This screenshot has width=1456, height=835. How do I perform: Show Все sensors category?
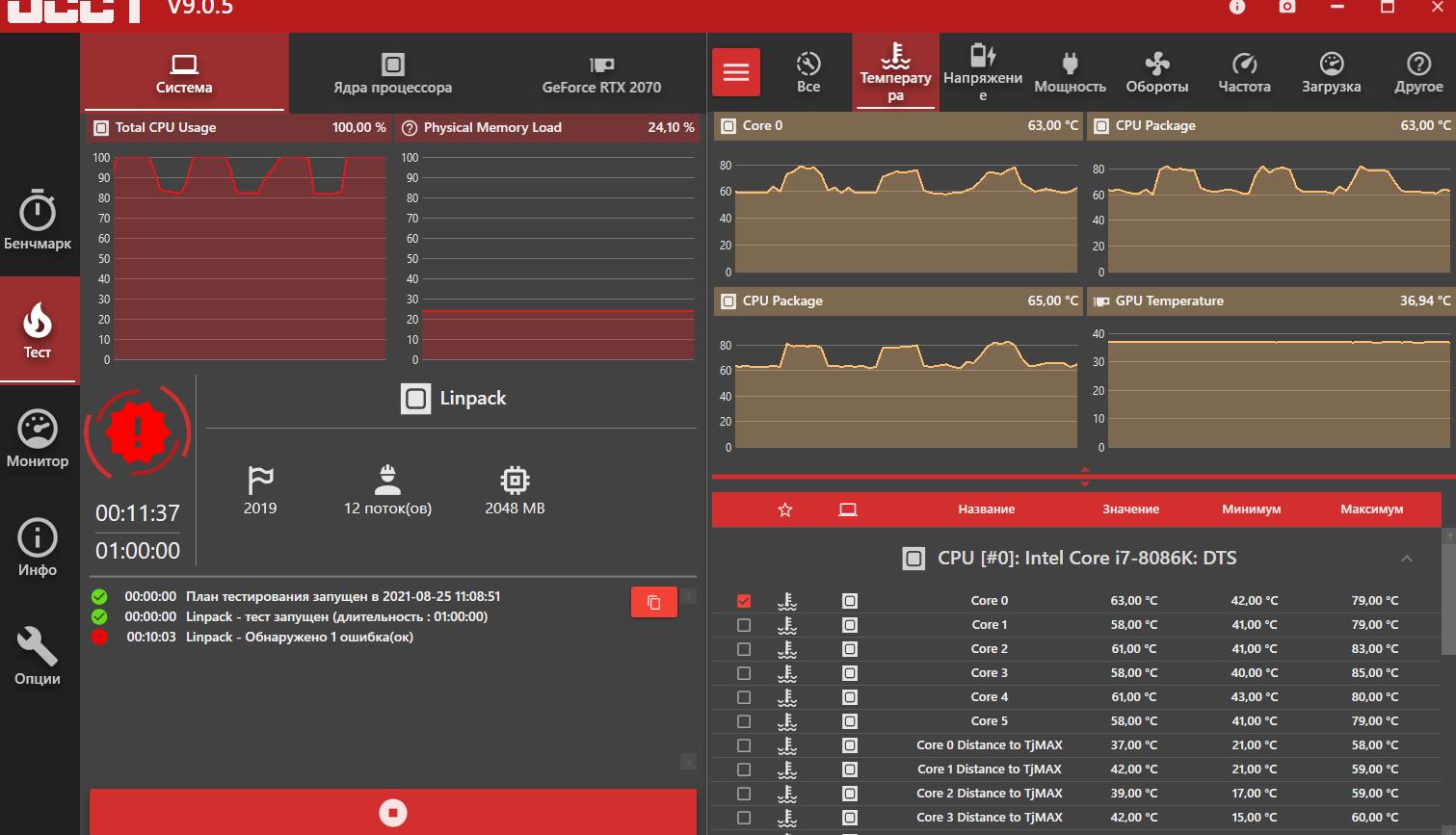(808, 72)
